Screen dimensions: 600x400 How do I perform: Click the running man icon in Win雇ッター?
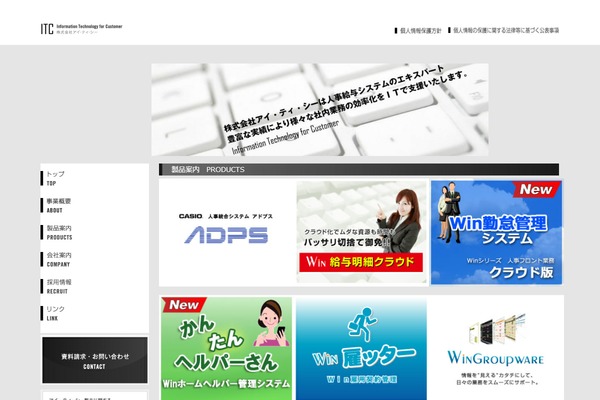tap(362, 323)
